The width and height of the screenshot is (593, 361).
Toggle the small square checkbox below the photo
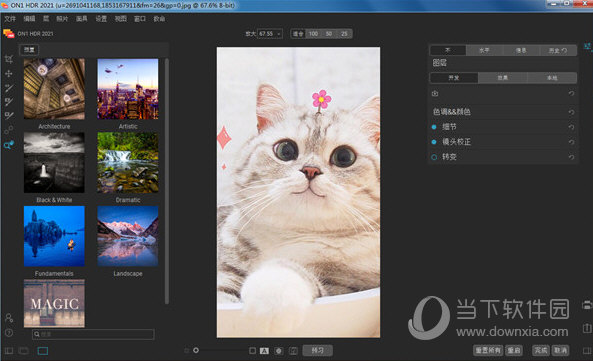252,351
